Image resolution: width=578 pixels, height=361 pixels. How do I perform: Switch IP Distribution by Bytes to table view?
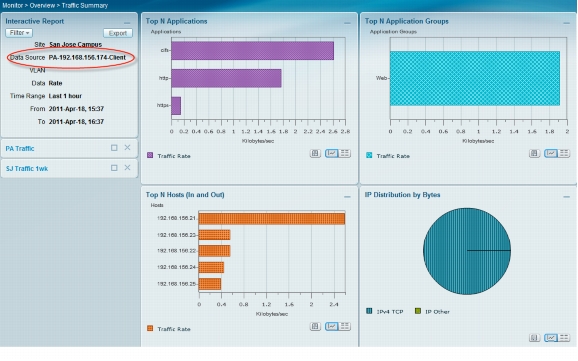(564, 337)
